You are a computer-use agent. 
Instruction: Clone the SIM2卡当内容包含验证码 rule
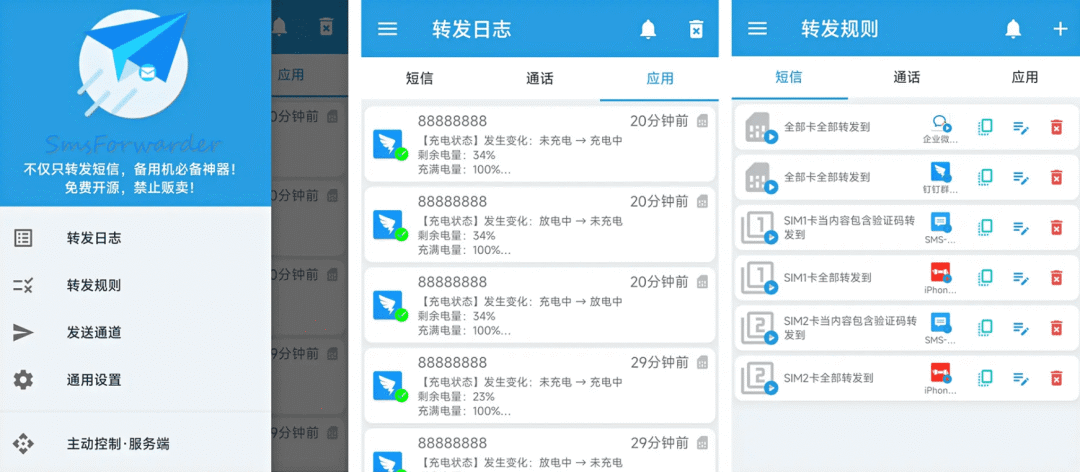986,328
